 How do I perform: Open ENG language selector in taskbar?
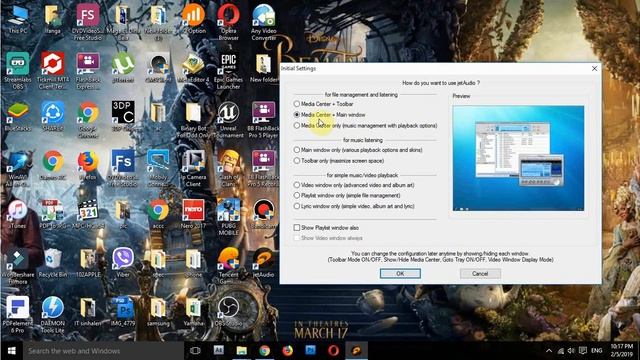596,351
